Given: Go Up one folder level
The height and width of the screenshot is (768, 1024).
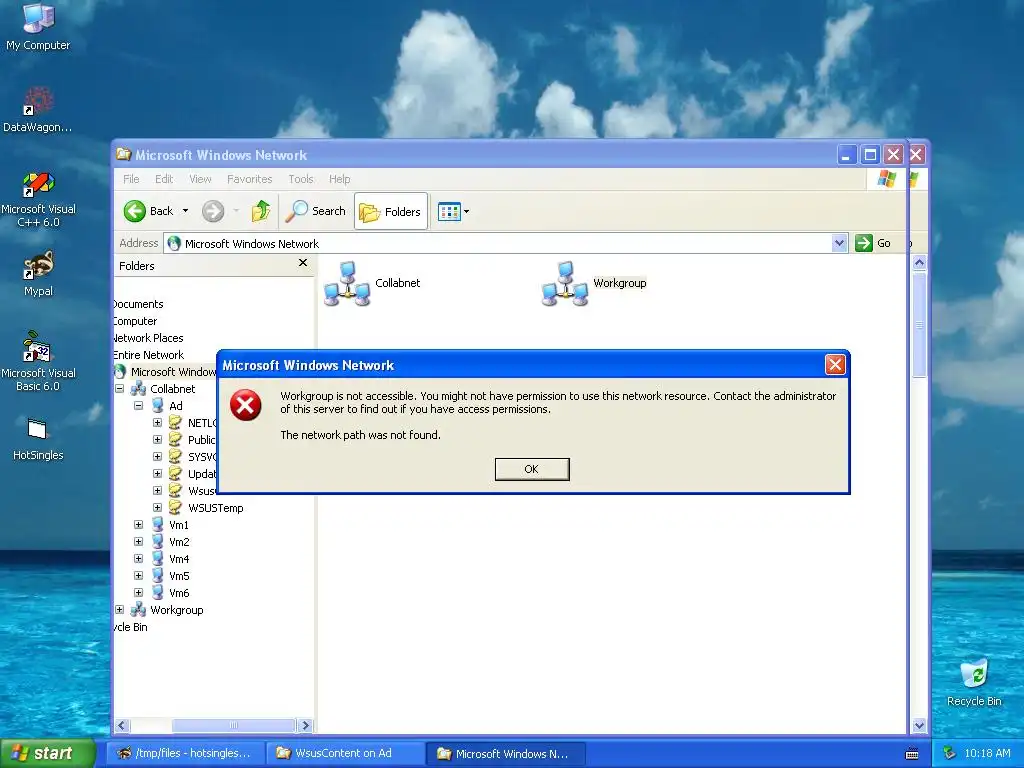Looking at the screenshot, I should point(261,211).
